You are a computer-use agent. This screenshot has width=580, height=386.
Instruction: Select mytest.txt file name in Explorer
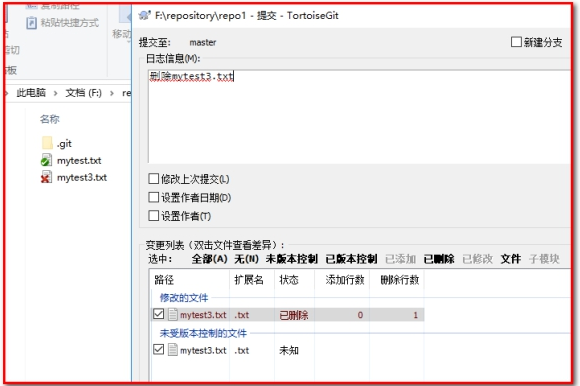point(79,160)
